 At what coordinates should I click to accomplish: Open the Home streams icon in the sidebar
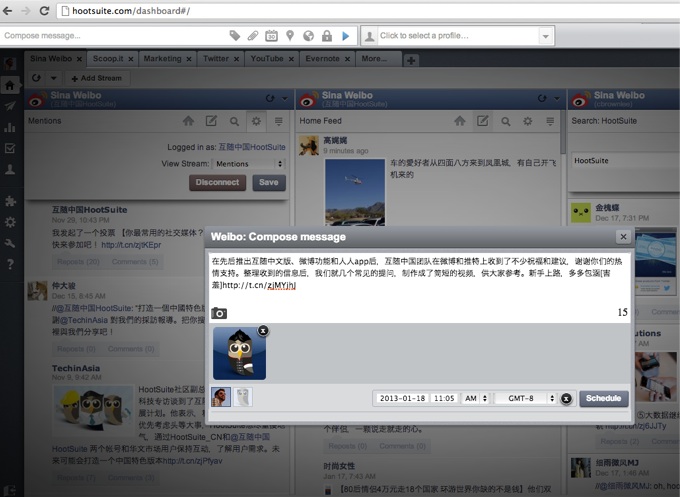pyautogui.click(x=10, y=85)
